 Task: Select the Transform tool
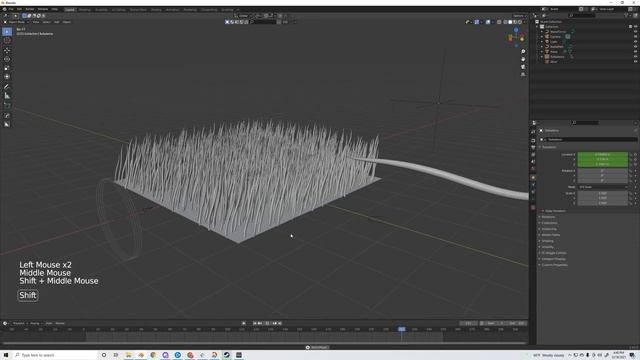(x=7, y=76)
